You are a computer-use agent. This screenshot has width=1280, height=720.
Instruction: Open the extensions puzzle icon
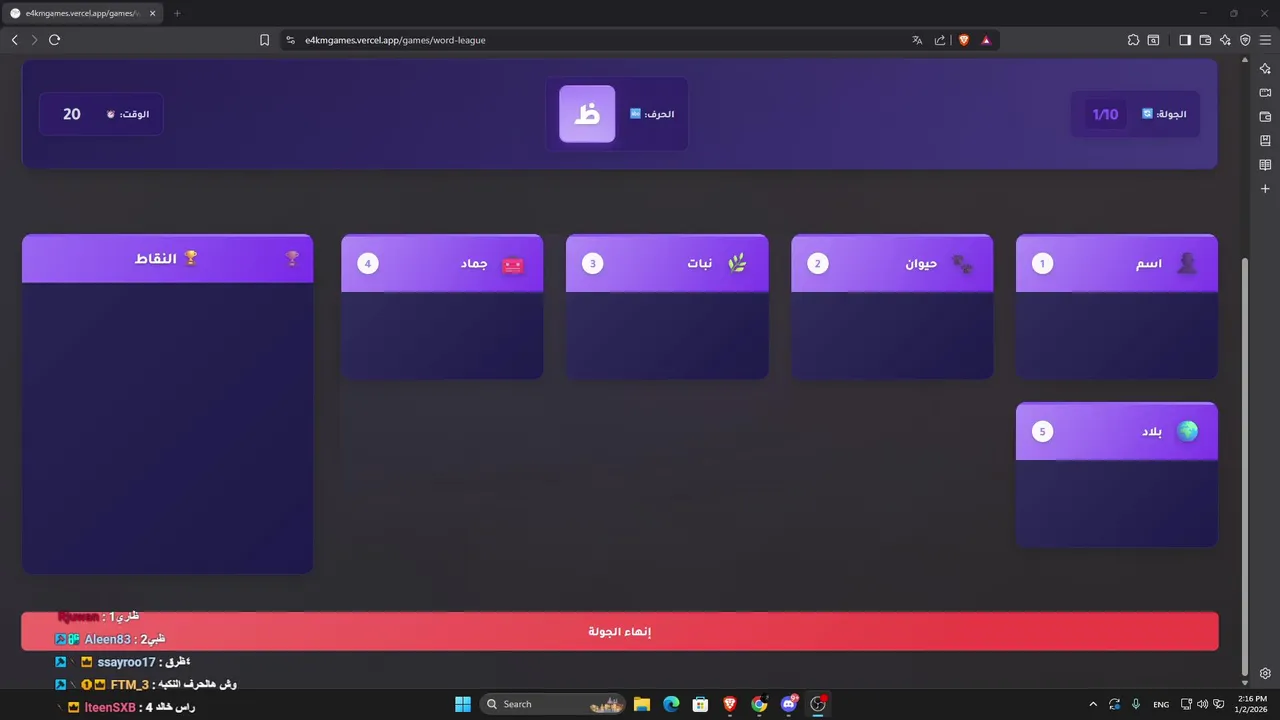point(1133,40)
